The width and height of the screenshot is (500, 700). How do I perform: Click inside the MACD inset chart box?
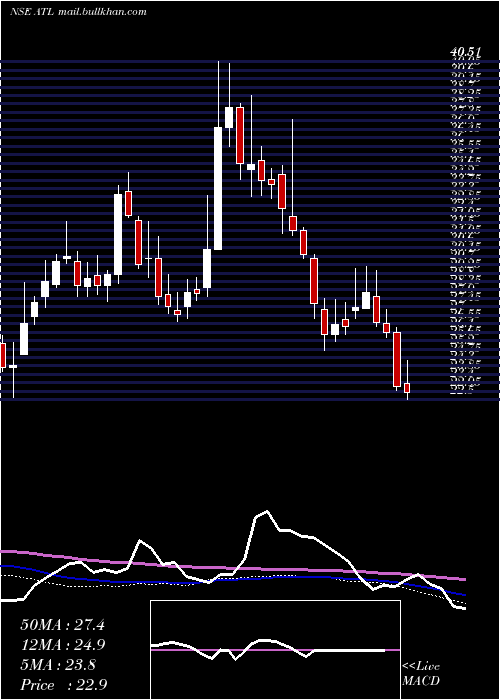275,650
